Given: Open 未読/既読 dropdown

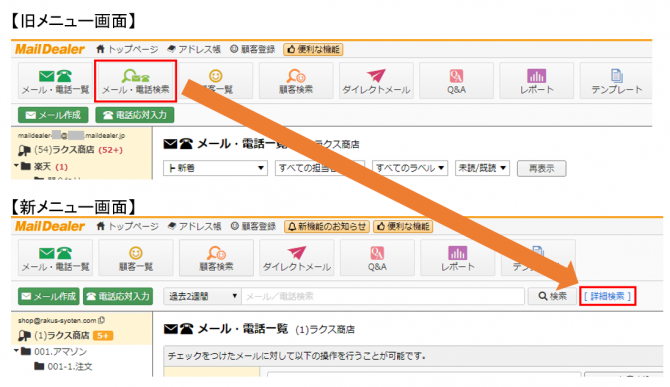Looking at the screenshot, I should click(482, 168).
